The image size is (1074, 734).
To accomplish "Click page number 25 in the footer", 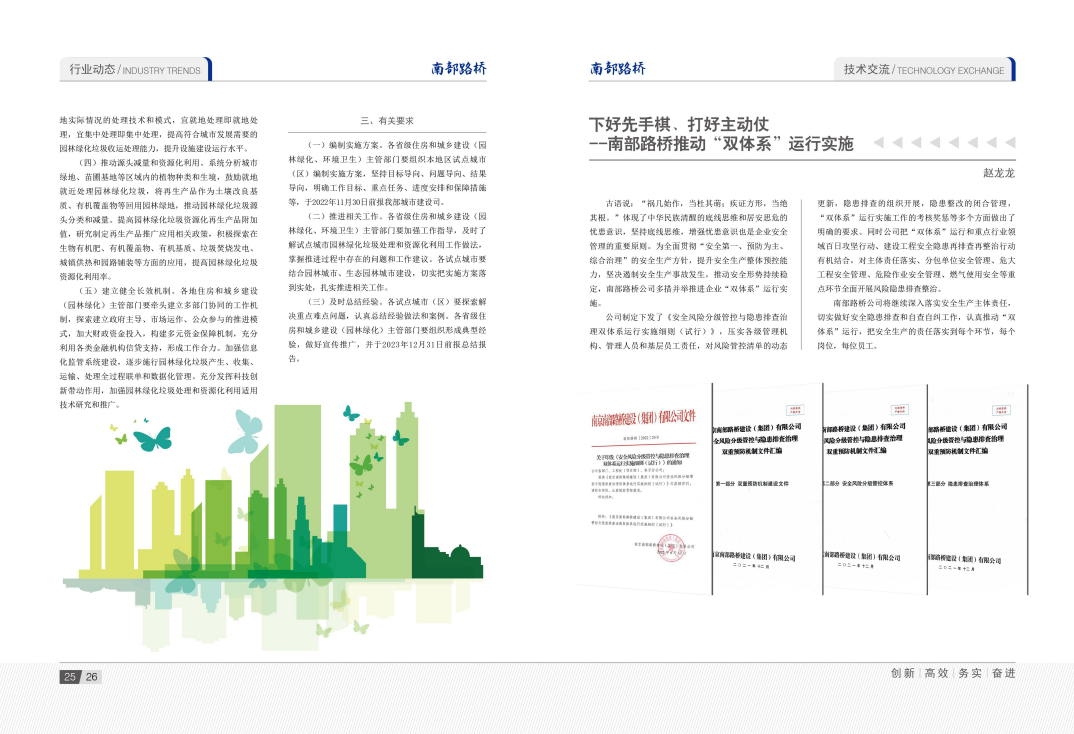I will (70, 676).
